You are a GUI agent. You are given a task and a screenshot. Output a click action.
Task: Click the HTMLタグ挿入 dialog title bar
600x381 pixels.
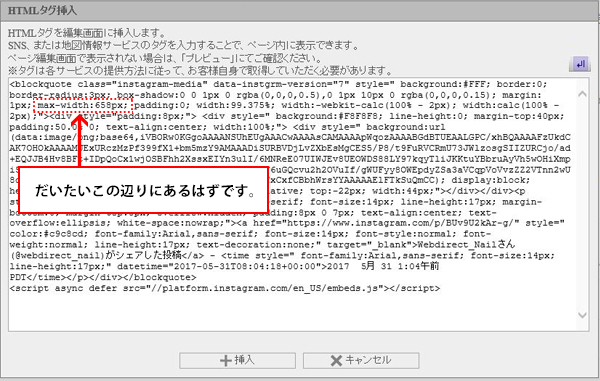tap(300, 11)
